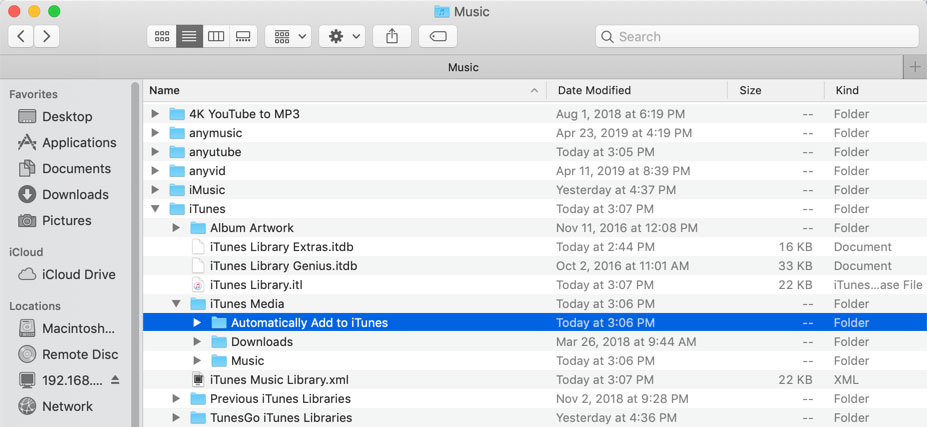Select the TunesGo iTunes Libraries row name
Image resolution: width=927 pixels, height=427 pixels.
tap(281, 418)
